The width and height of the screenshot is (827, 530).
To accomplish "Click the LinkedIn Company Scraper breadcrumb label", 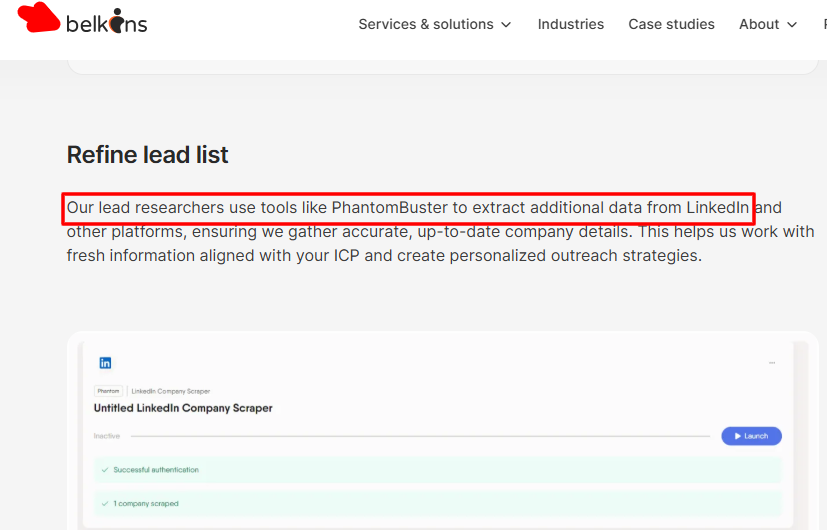I will tap(171, 391).
